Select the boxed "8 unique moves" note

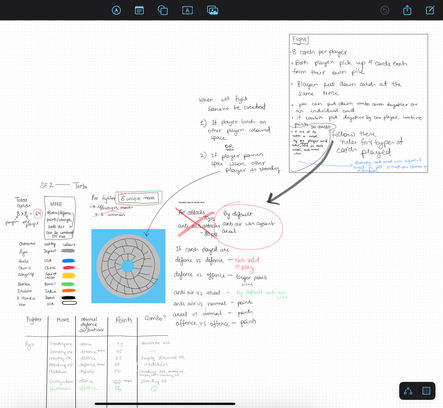pos(139,198)
